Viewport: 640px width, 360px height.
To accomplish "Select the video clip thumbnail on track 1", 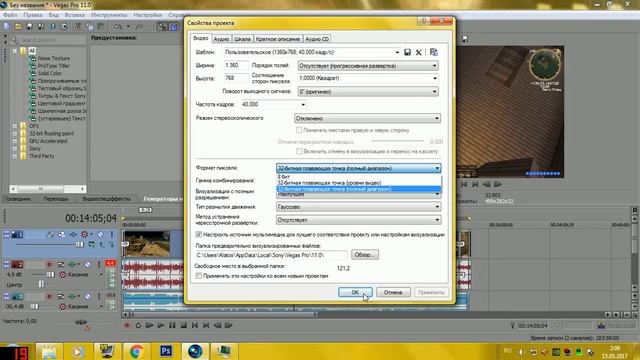I will point(147,244).
